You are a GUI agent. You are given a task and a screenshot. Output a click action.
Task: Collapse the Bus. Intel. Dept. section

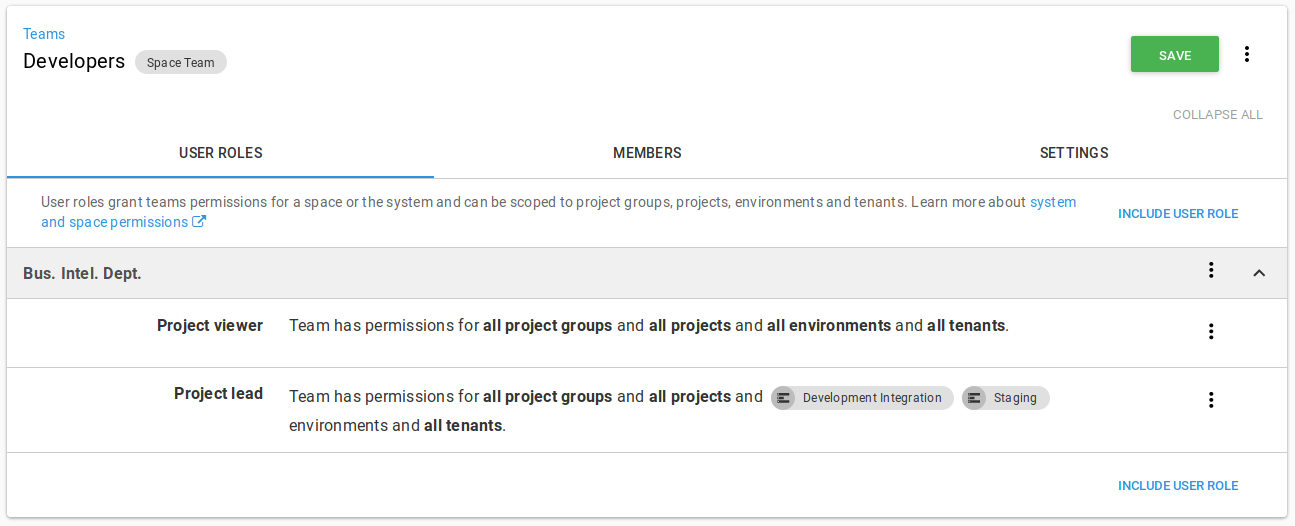1259,273
